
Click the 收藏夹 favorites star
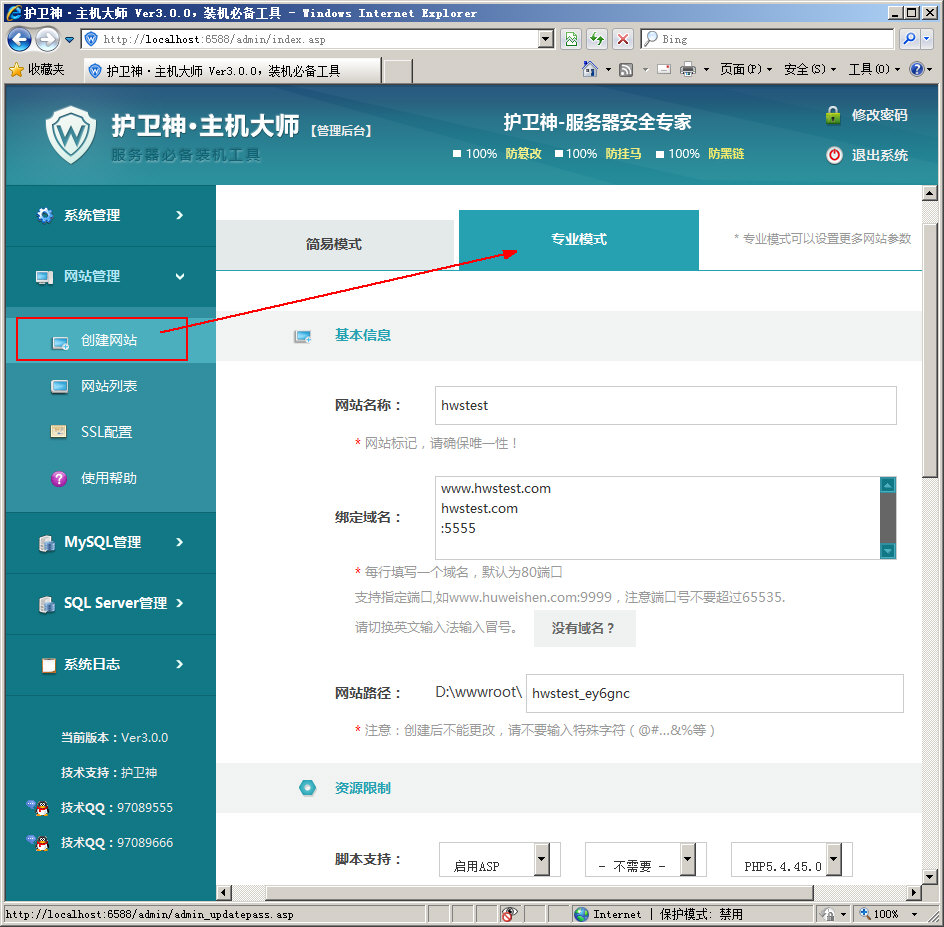coord(16,70)
